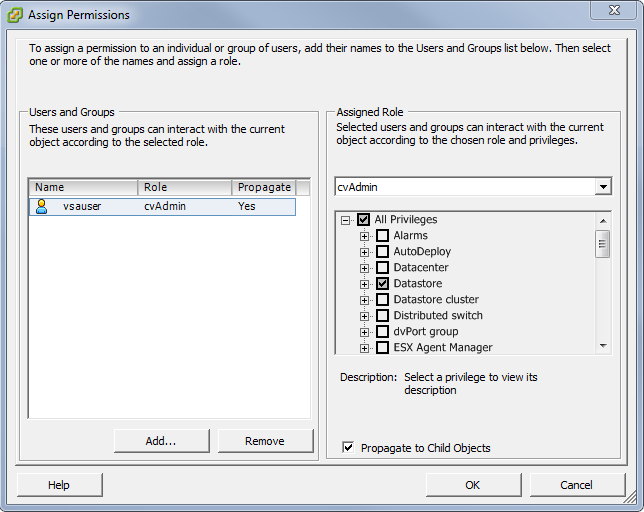Expand the Datacenter privilege node
This screenshot has width=644, height=512.
(x=365, y=268)
